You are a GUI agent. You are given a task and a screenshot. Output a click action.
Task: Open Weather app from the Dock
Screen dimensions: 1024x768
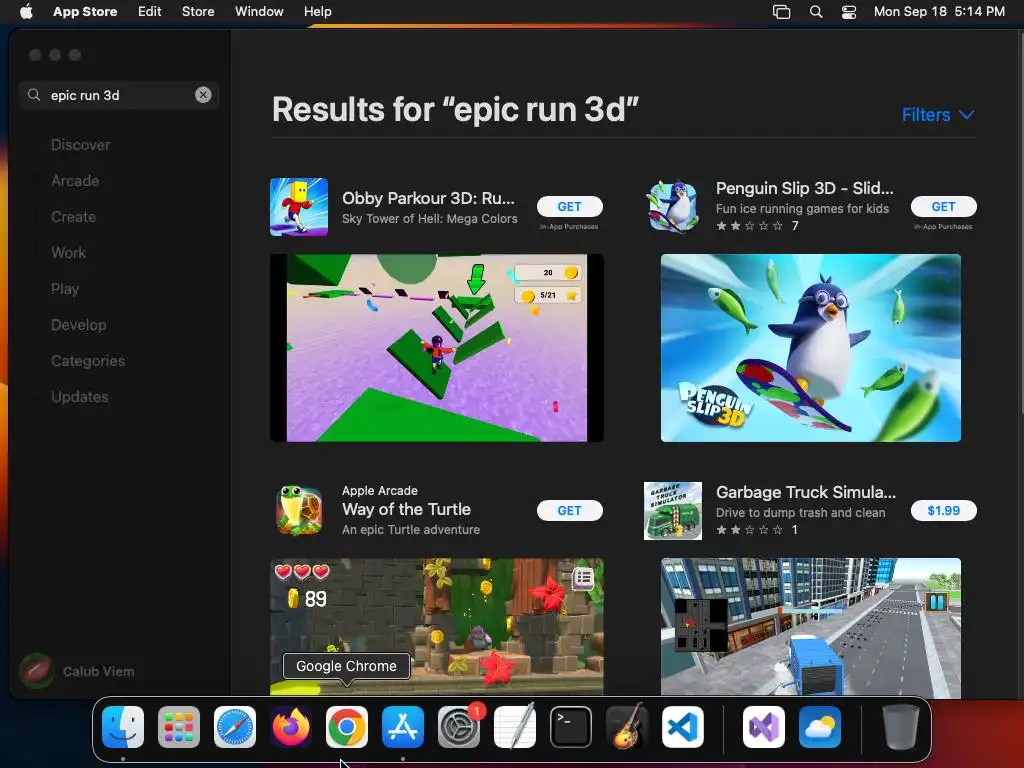820,727
